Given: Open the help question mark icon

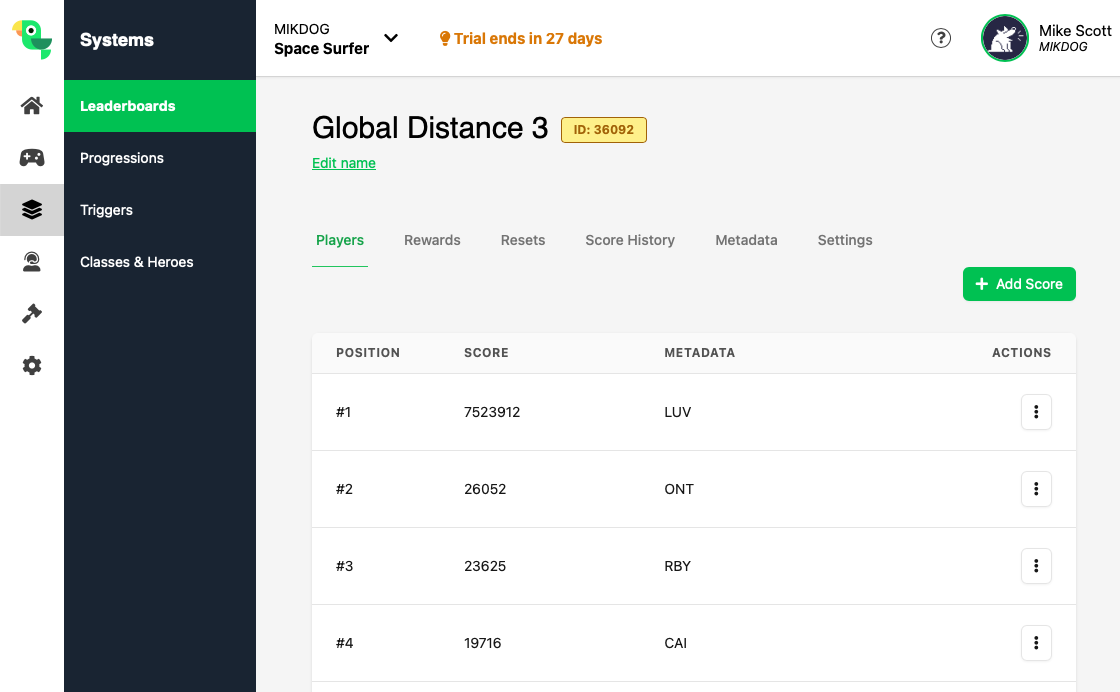Looking at the screenshot, I should pos(941,38).
